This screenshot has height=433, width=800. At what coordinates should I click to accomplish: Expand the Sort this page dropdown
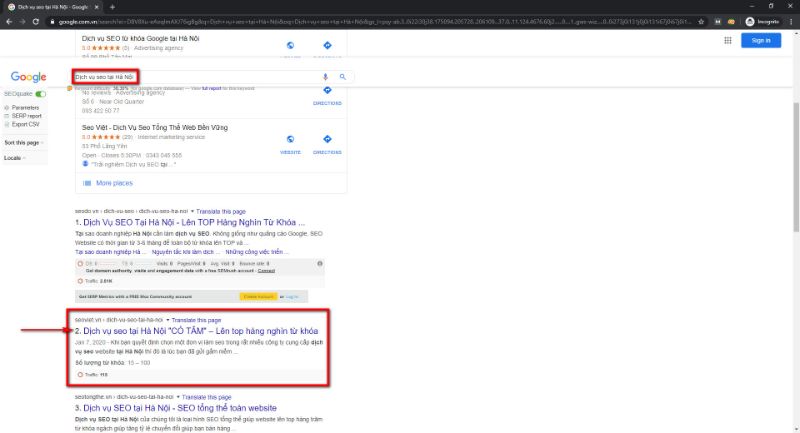coord(23,143)
